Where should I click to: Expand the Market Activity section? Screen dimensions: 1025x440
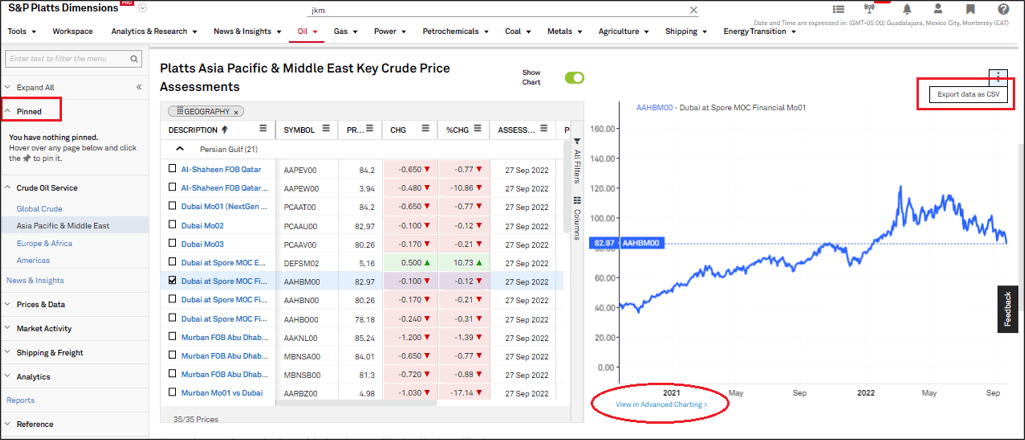click(x=7, y=328)
